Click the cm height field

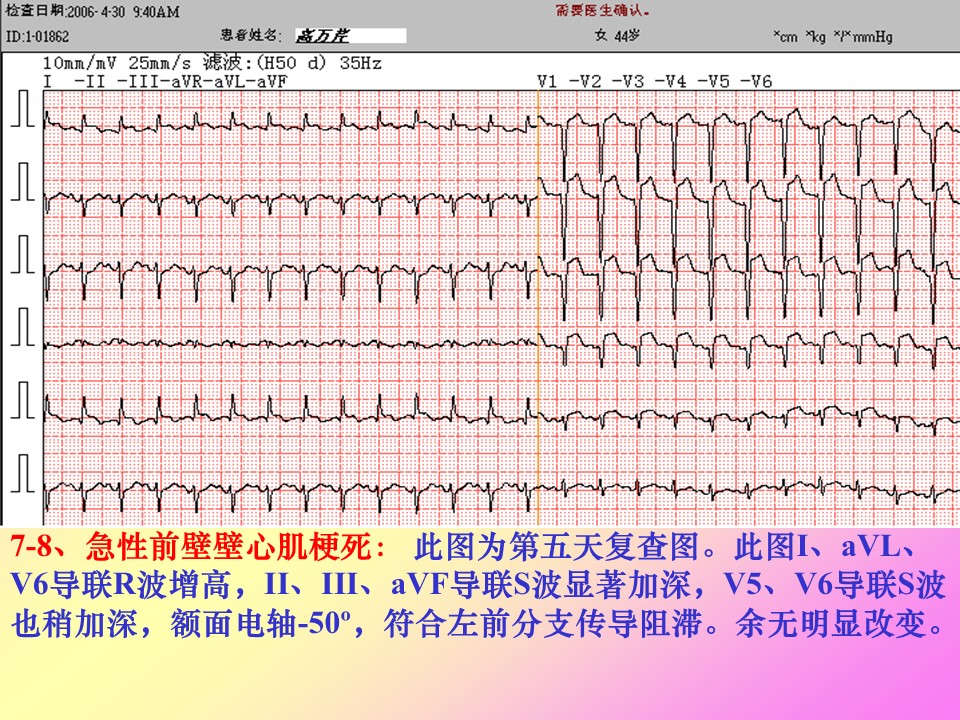coord(785,37)
